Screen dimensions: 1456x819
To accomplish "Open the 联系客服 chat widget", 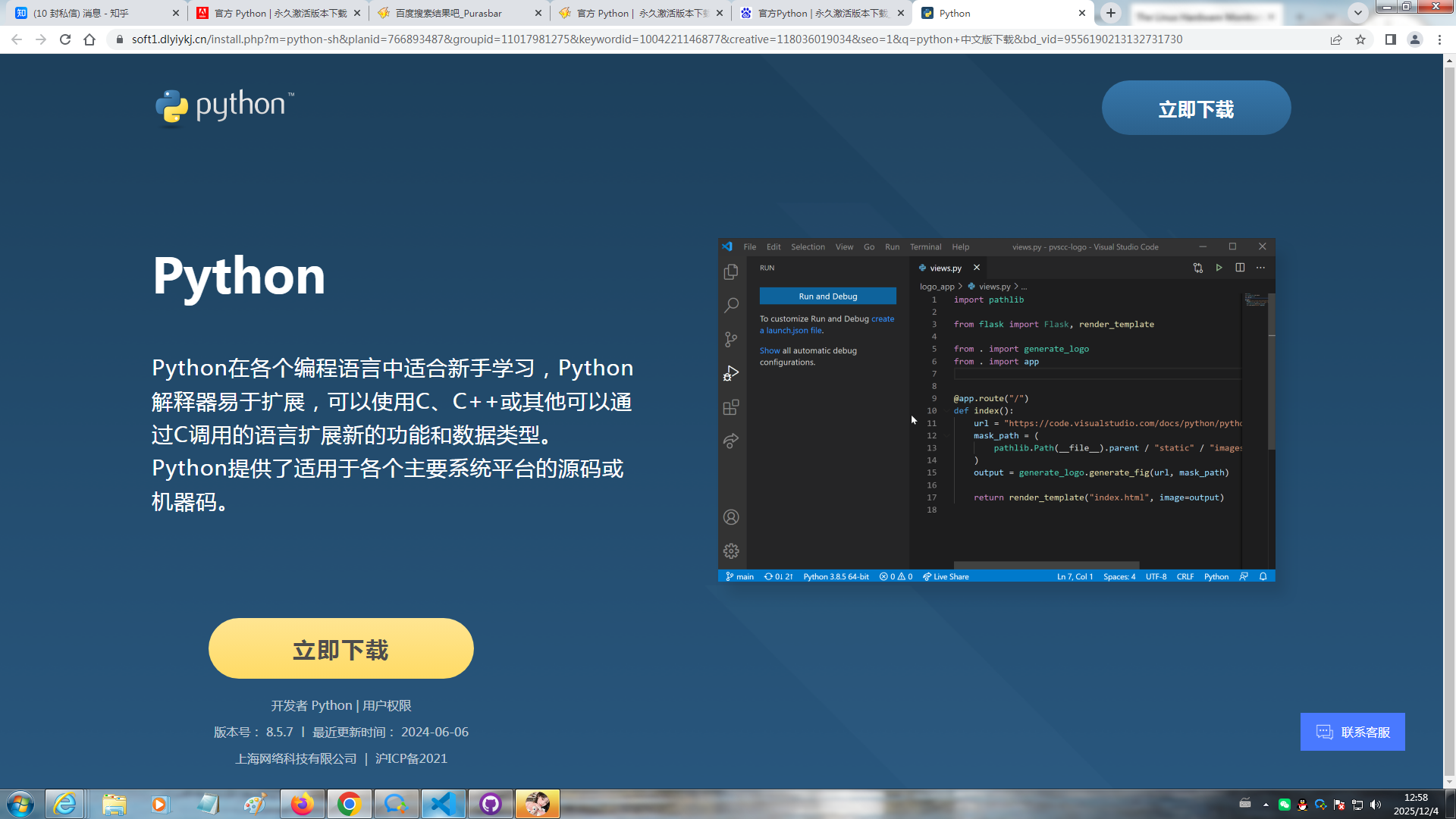I will pyautogui.click(x=1352, y=732).
